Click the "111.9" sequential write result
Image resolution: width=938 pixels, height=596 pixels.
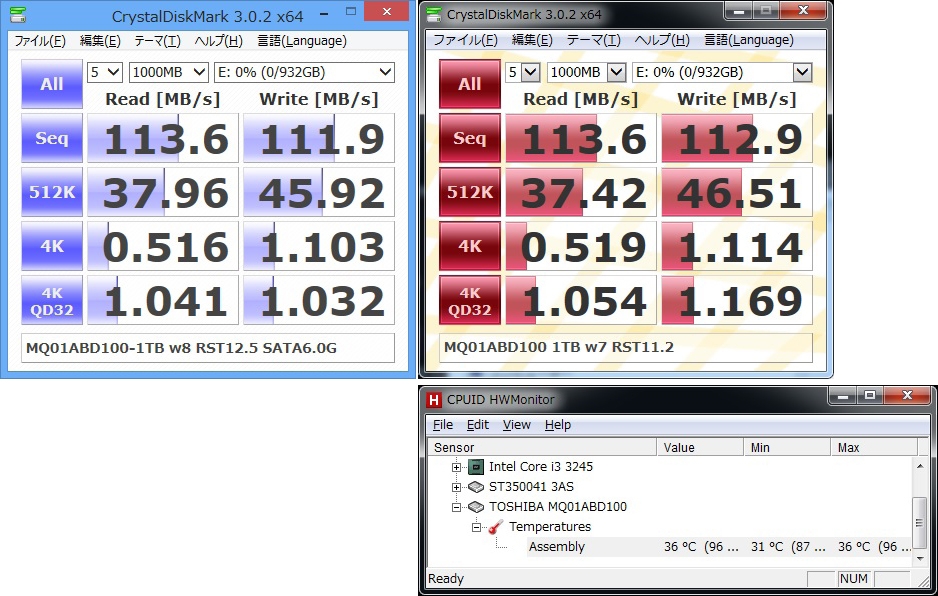pos(319,138)
